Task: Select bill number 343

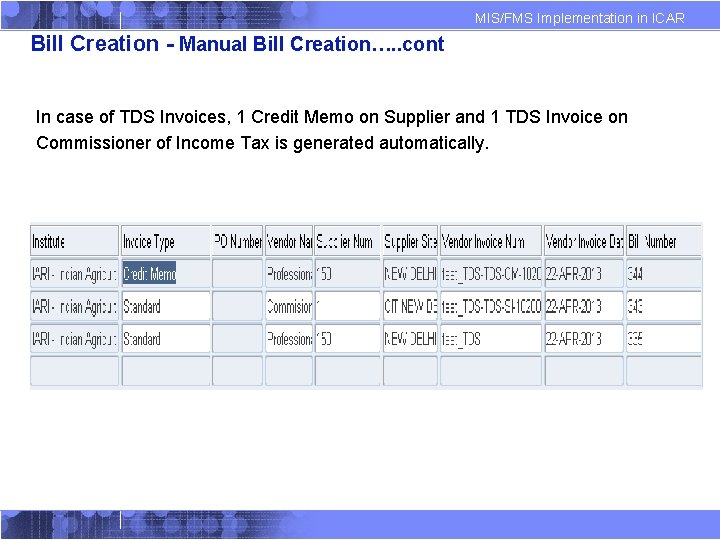Action: (x=664, y=306)
